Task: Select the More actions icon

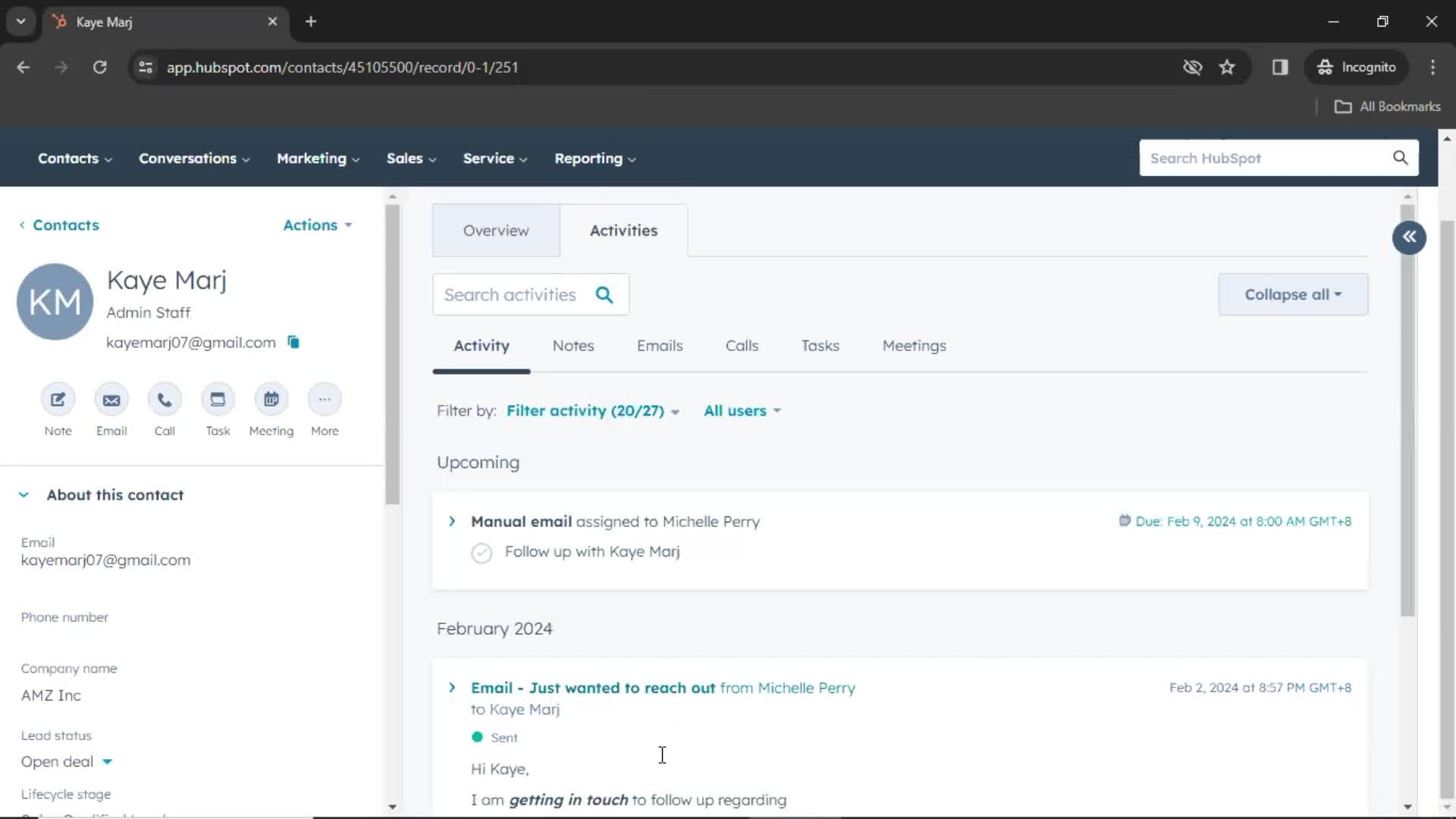Action: point(324,400)
